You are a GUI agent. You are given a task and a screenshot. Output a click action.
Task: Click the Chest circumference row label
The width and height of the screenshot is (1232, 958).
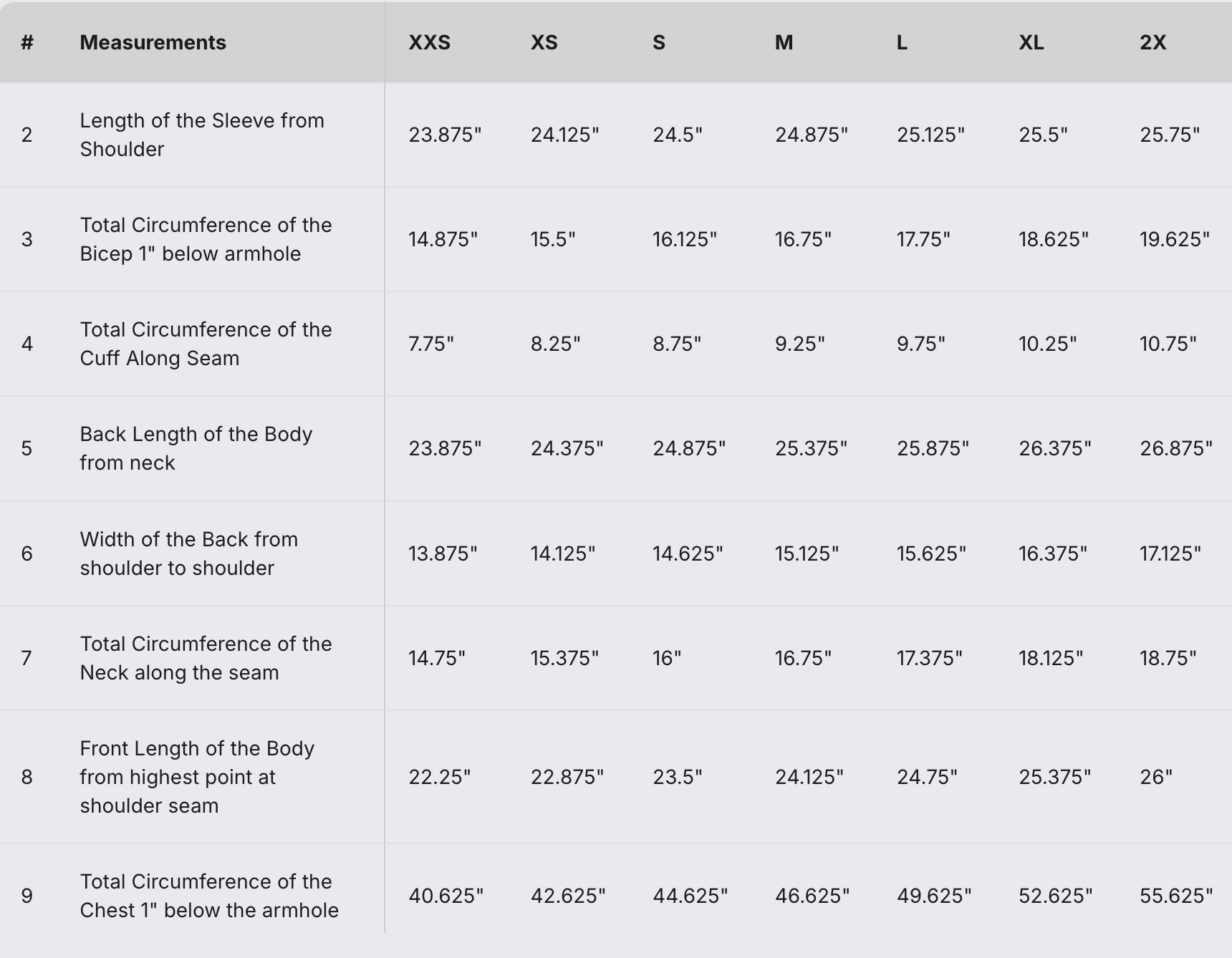coord(208,896)
